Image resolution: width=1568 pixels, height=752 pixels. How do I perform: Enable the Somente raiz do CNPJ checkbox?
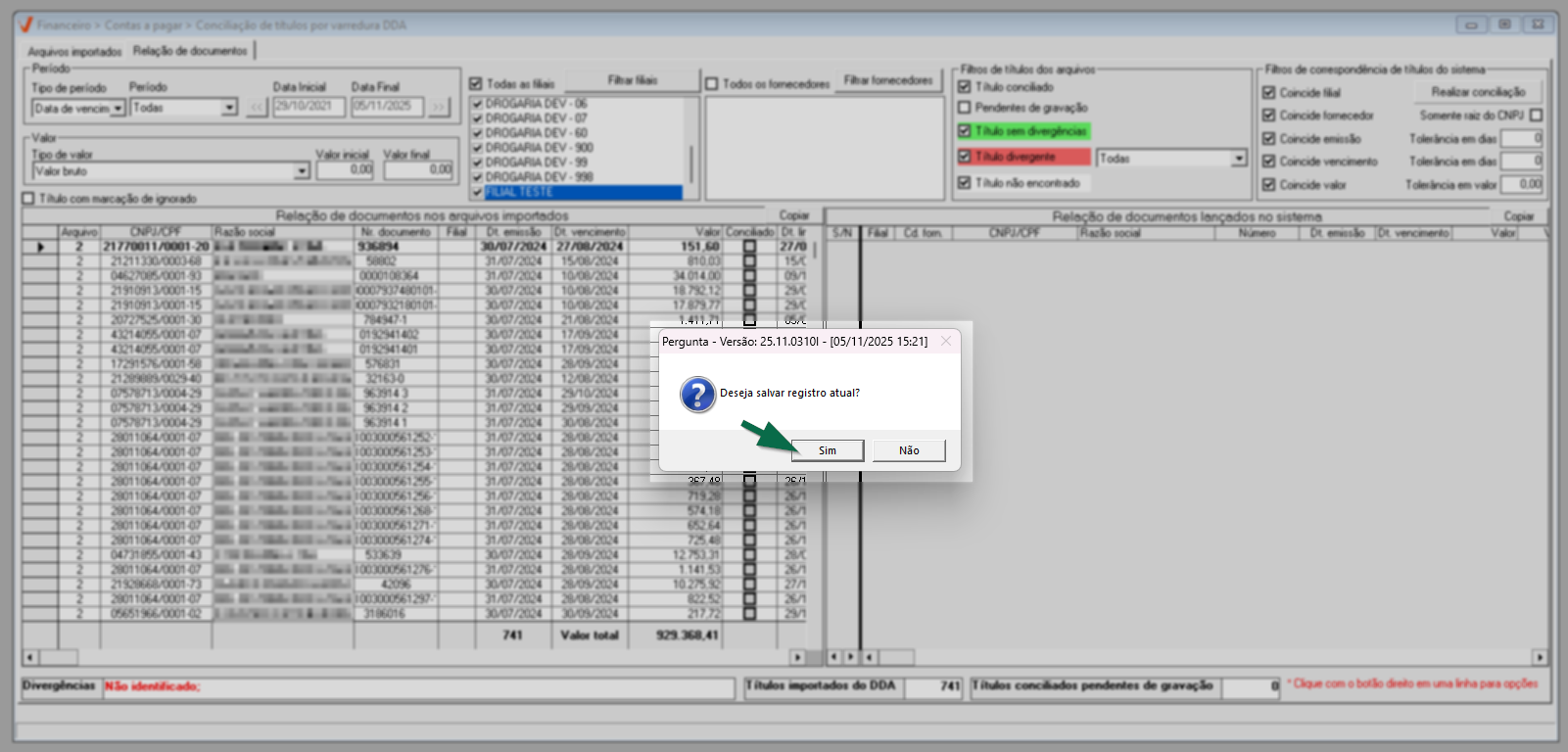[1536, 116]
